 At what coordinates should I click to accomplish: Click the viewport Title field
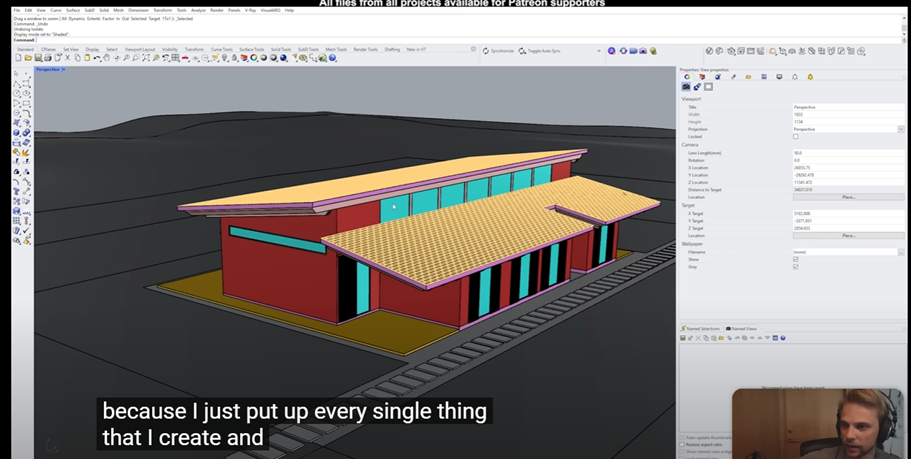pos(848,107)
